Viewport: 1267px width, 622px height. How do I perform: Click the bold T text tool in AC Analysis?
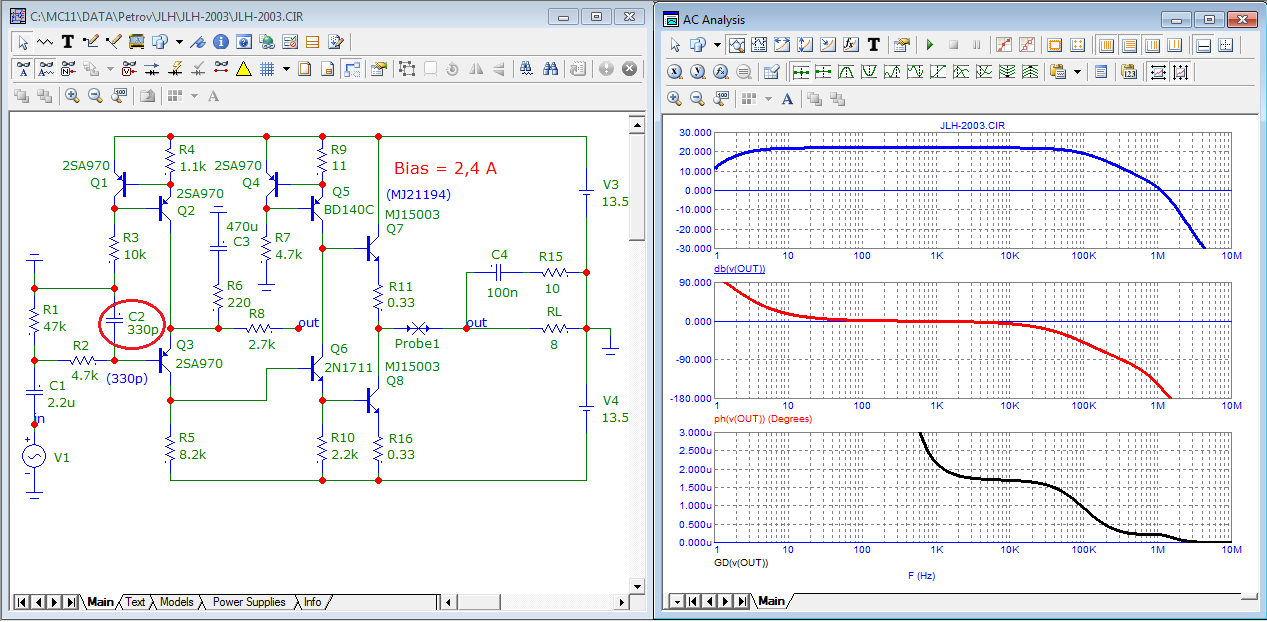[873, 45]
